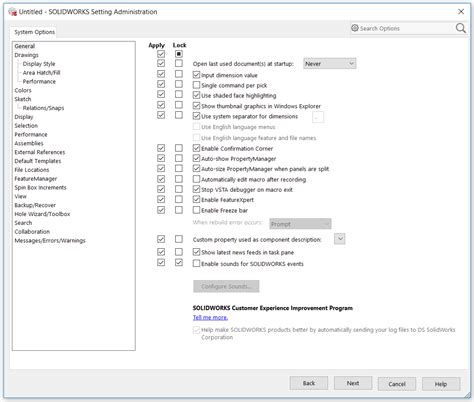Toggle Stop VSTA debugger on macro exit
This screenshot has height=402, width=474.
click(196, 189)
